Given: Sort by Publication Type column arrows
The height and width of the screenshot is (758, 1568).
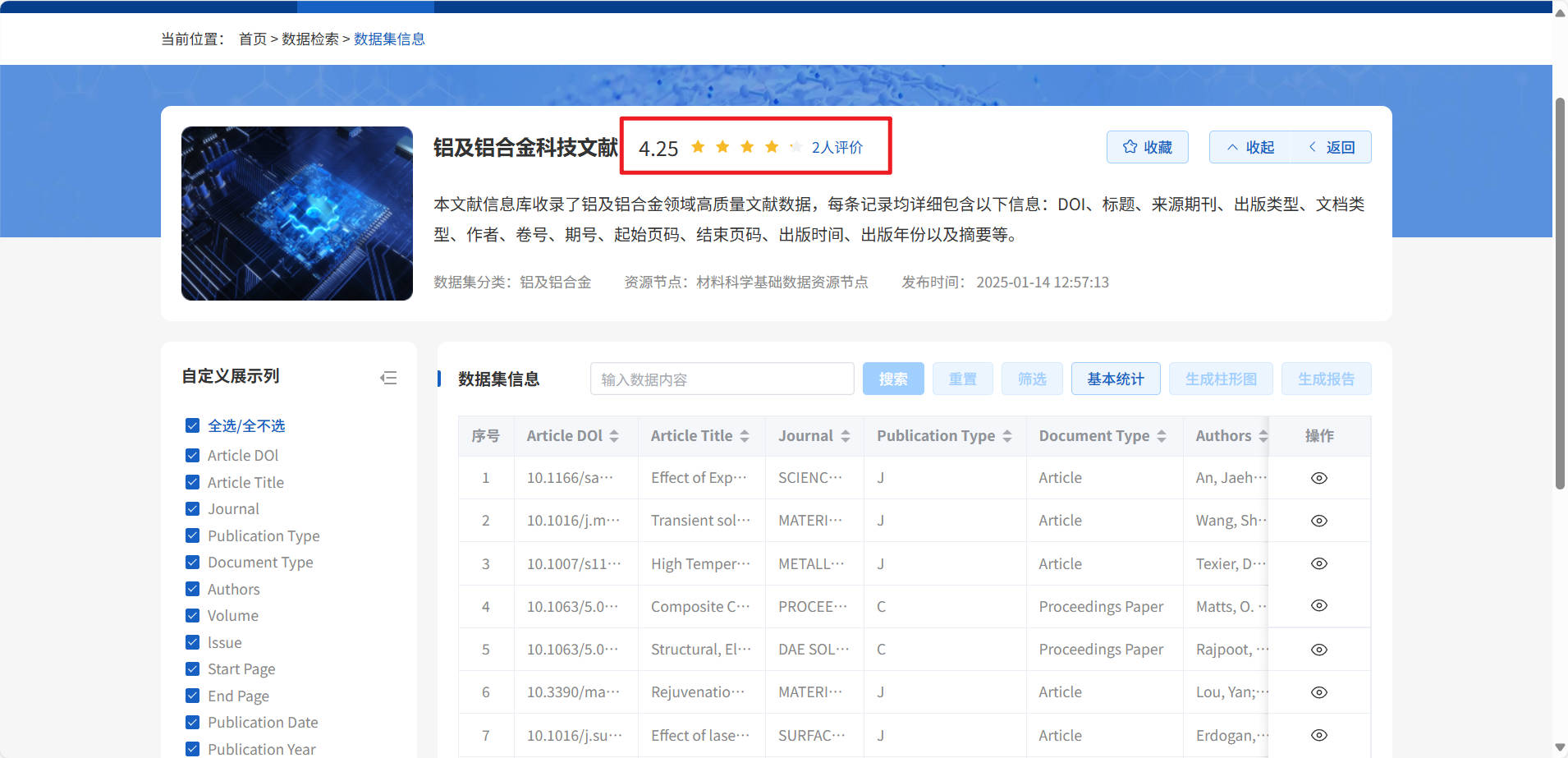Looking at the screenshot, I should [x=1007, y=436].
